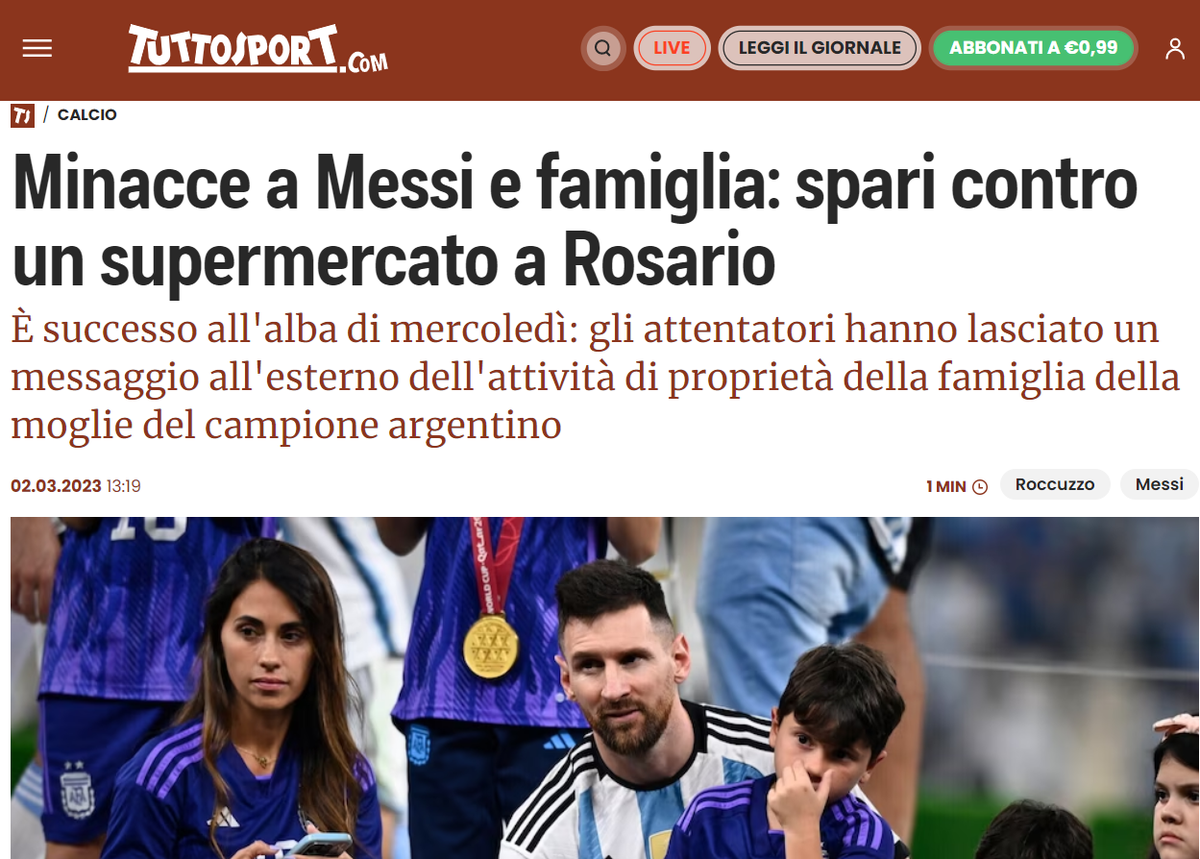Open the Messi tag
1200x859 pixels.
[x=1159, y=485]
